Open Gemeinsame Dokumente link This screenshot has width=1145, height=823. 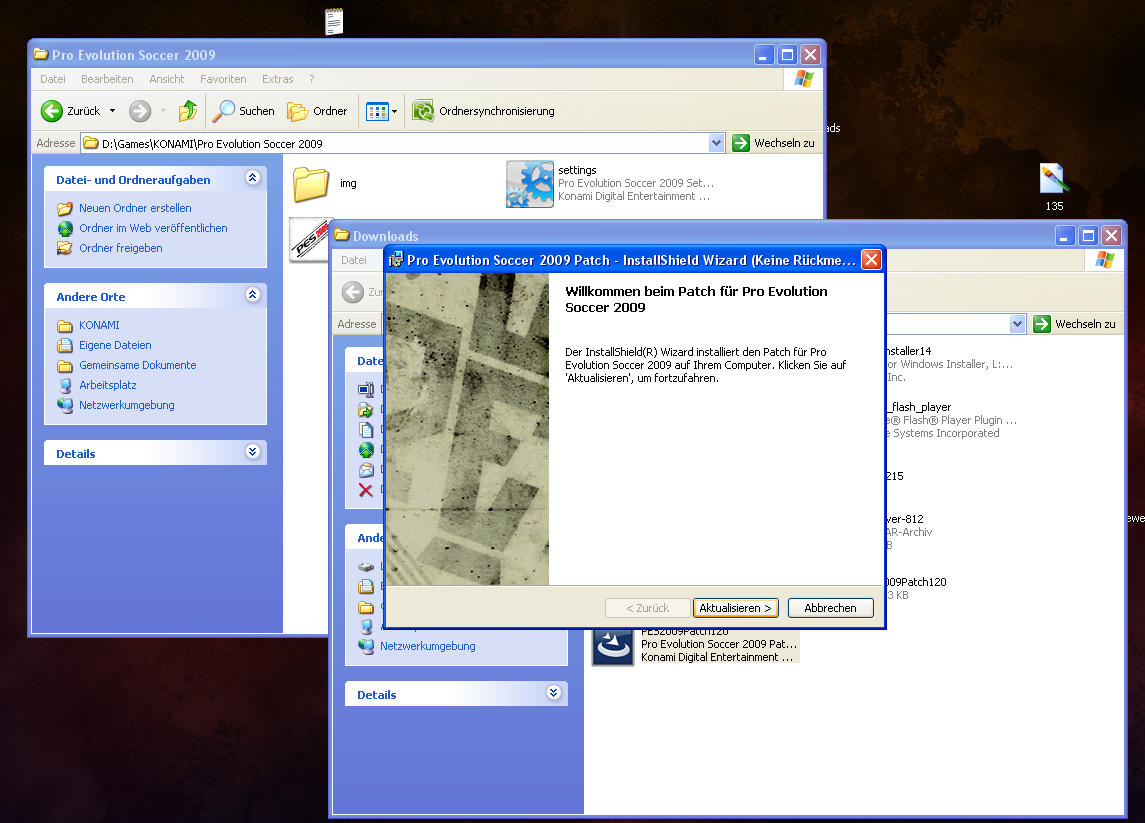[x=137, y=365]
